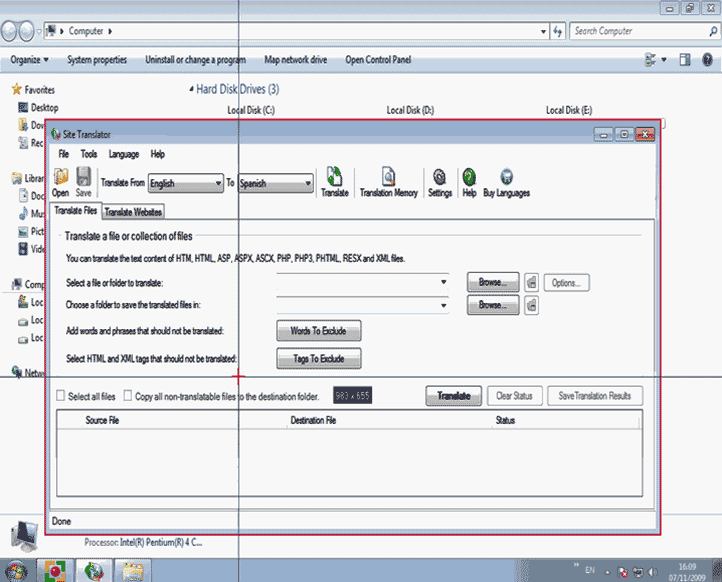
Task: Toggle the preview pane icon in Explorer
Action: (x=685, y=59)
